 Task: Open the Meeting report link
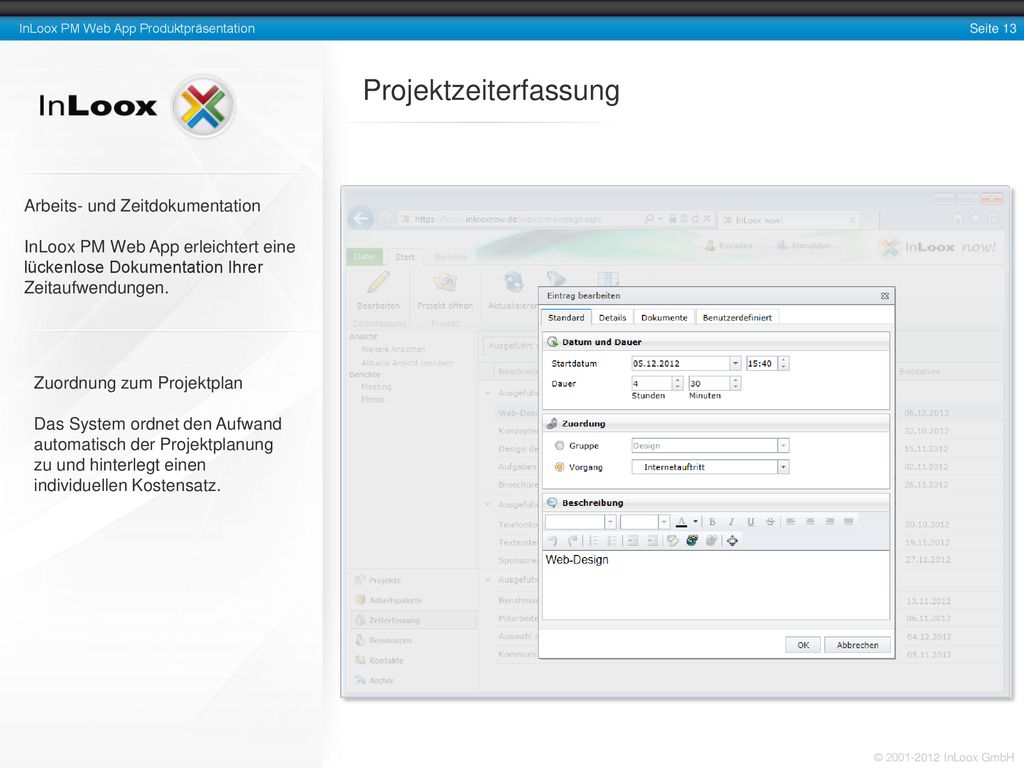[x=376, y=387]
